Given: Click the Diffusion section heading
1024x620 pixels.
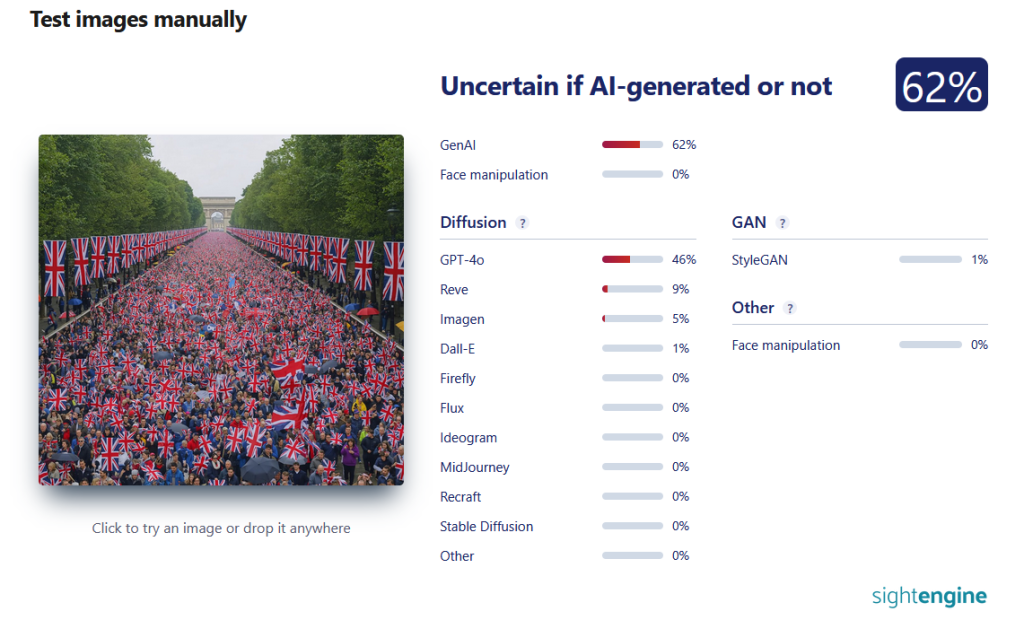Looking at the screenshot, I should [473, 222].
